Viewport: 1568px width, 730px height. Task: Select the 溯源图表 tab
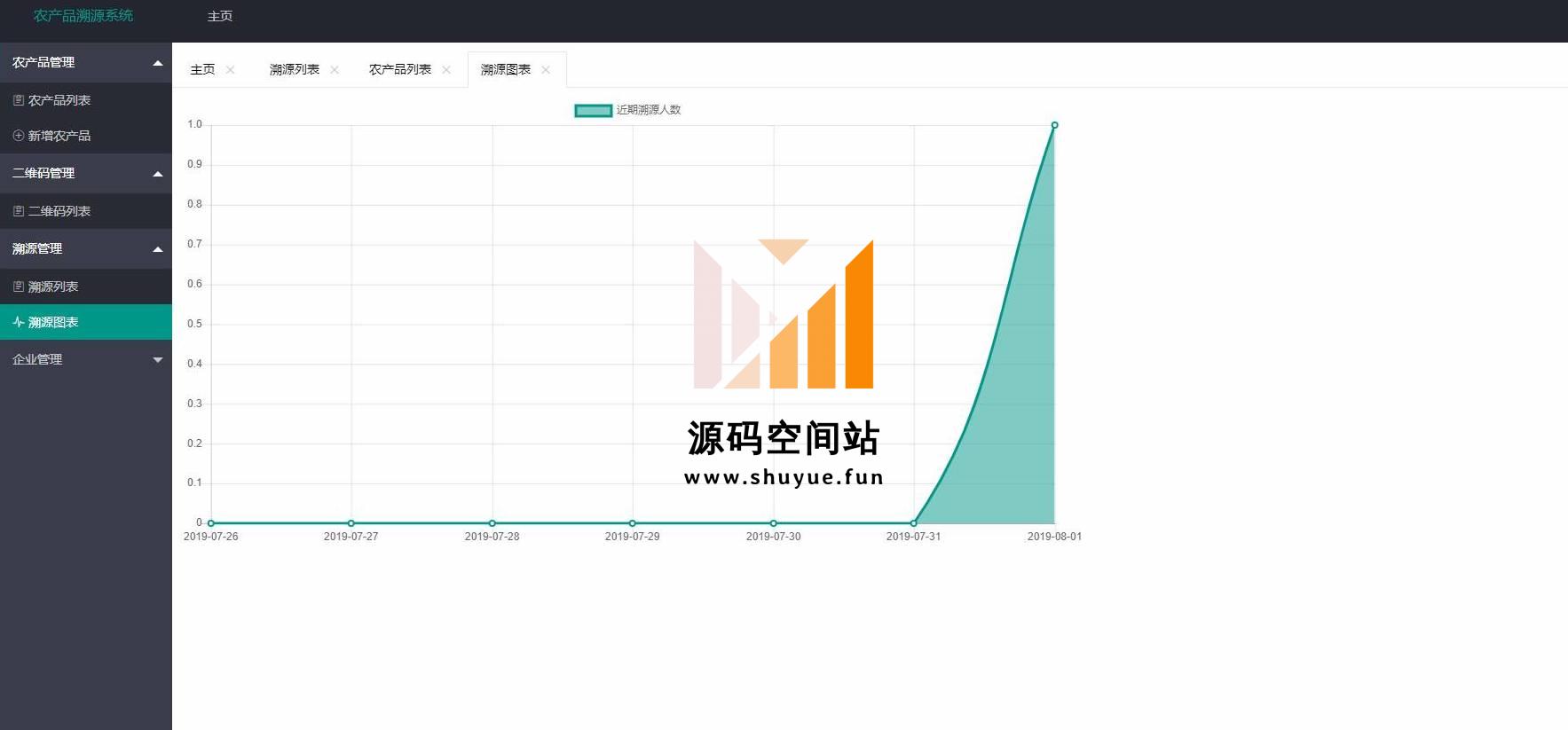[x=506, y=69]
